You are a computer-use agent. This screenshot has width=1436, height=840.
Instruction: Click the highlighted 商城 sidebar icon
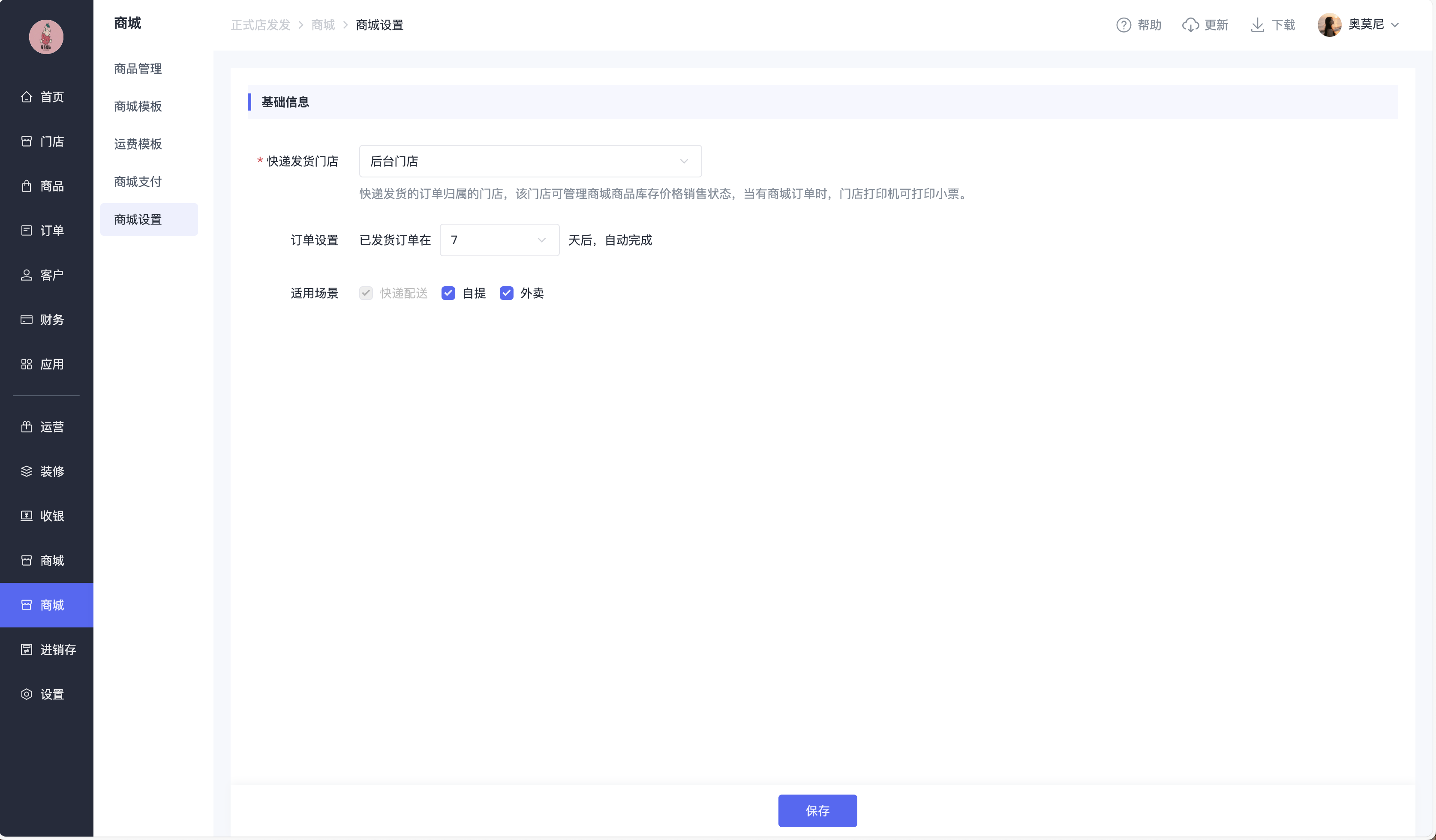click(x=26, y=605)
